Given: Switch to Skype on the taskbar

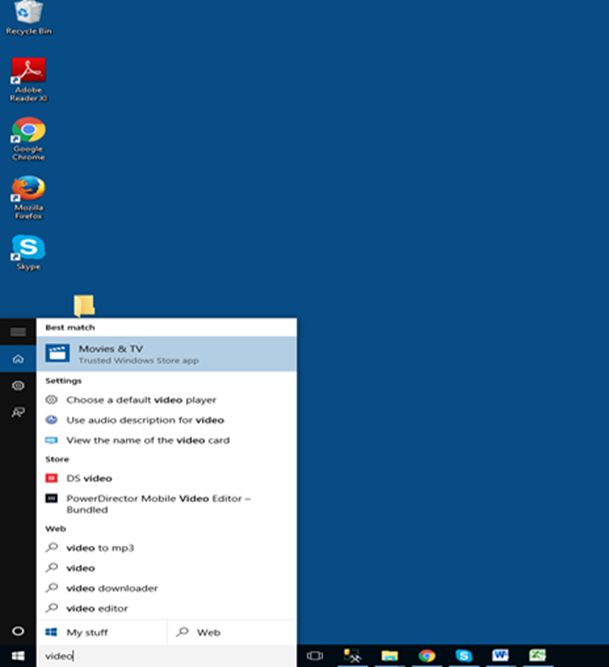Looking at the screenshot, I should (x=464, y=656).
